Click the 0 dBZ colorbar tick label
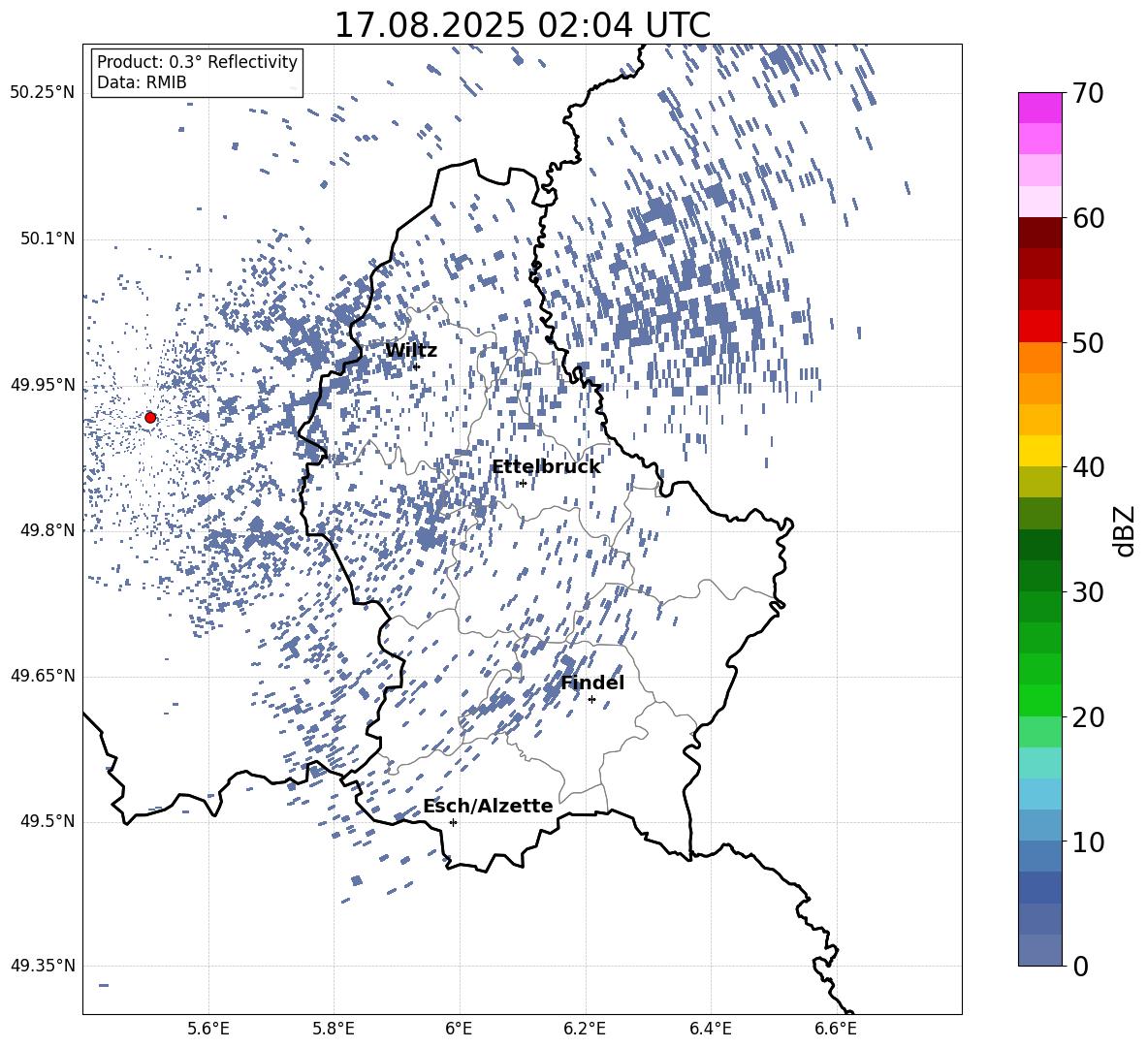The image size is (1148, 1048). [x=1080, y=966]
